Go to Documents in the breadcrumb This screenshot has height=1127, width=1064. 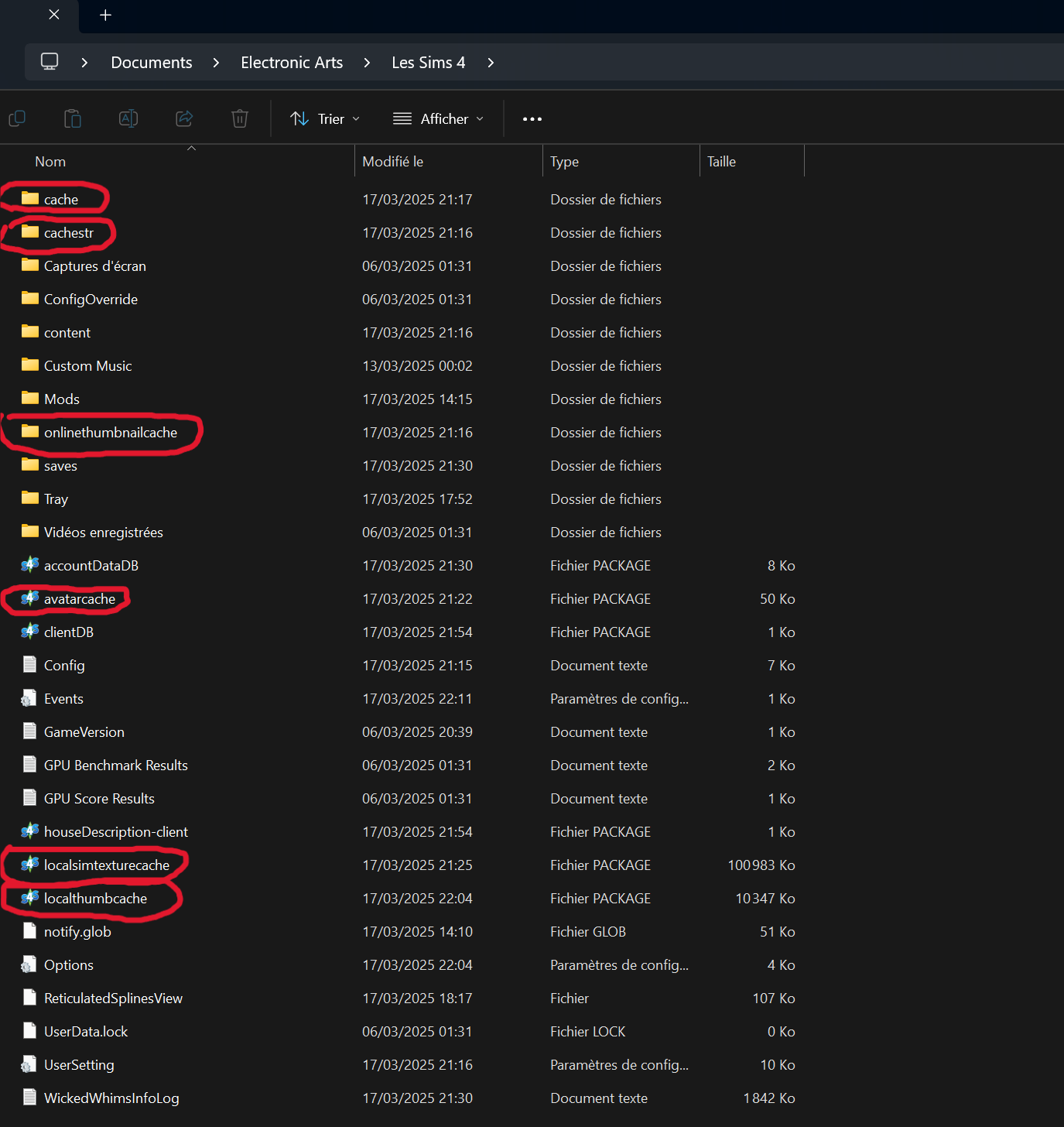coord(152,63)
